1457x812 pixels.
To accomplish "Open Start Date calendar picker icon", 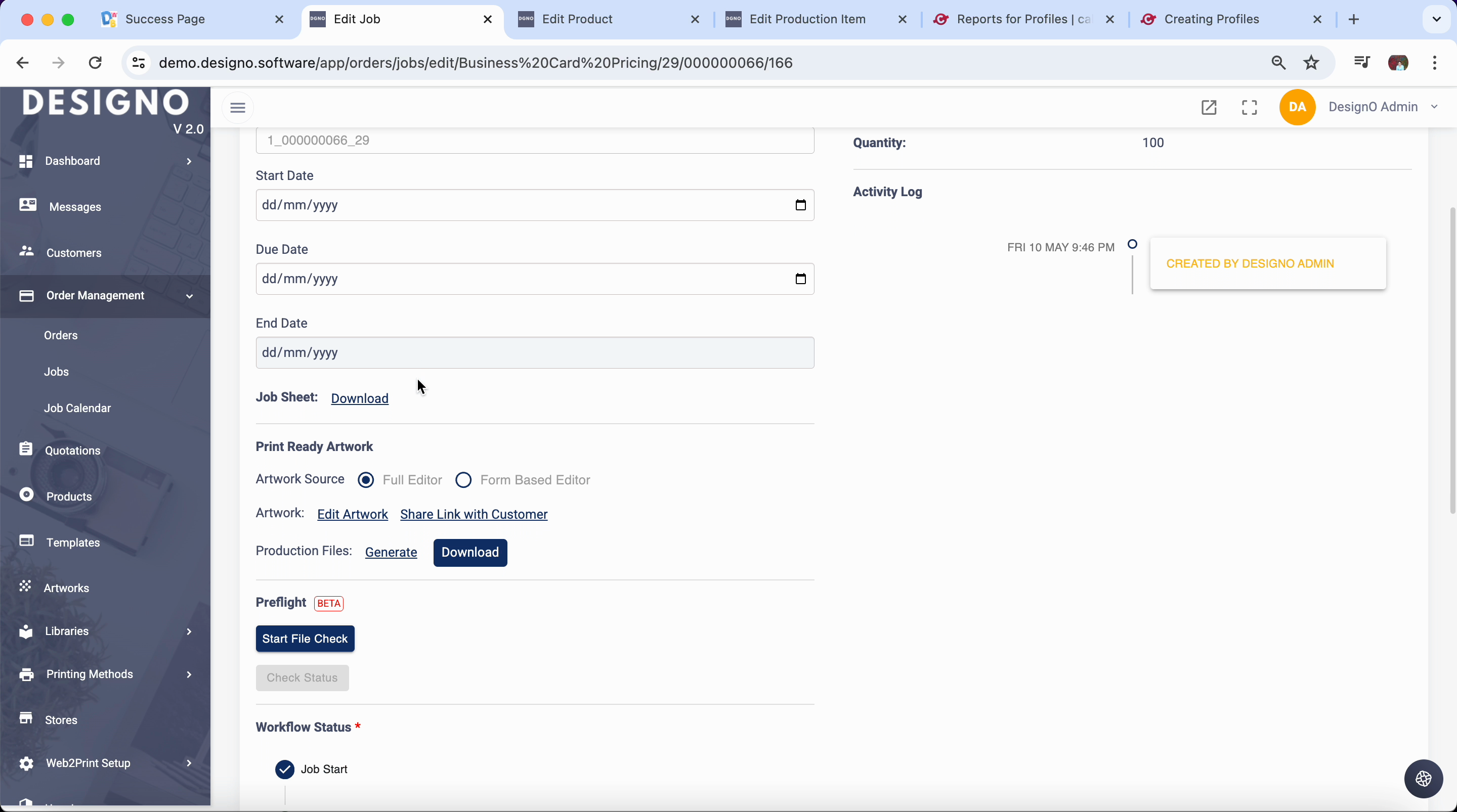I will coord(800,205).
